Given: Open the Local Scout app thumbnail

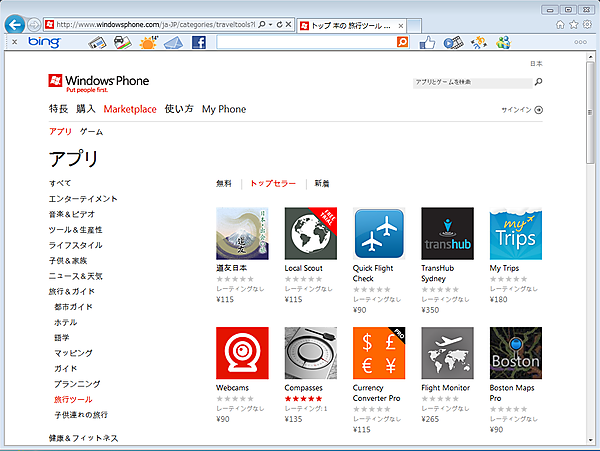Looking at the screenshot, I should click(311, 234).
